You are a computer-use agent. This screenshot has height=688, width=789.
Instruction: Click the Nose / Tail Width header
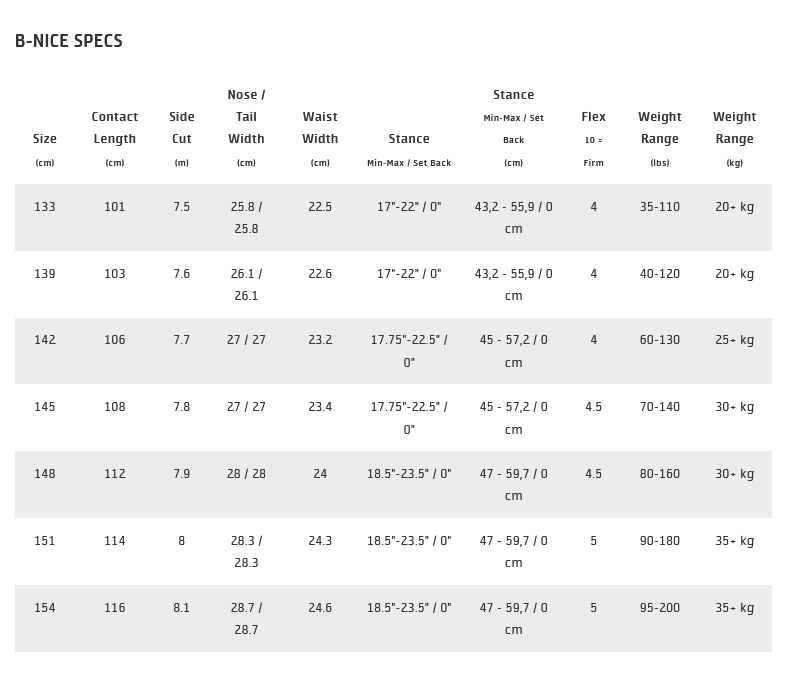coord(246,117)
